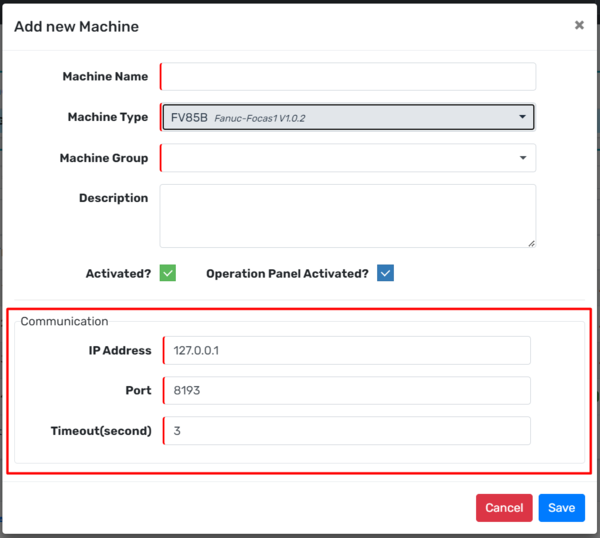The width and height of the screenshot is (600, 538).
Task: Focus the Description text area
Action: 348,215
